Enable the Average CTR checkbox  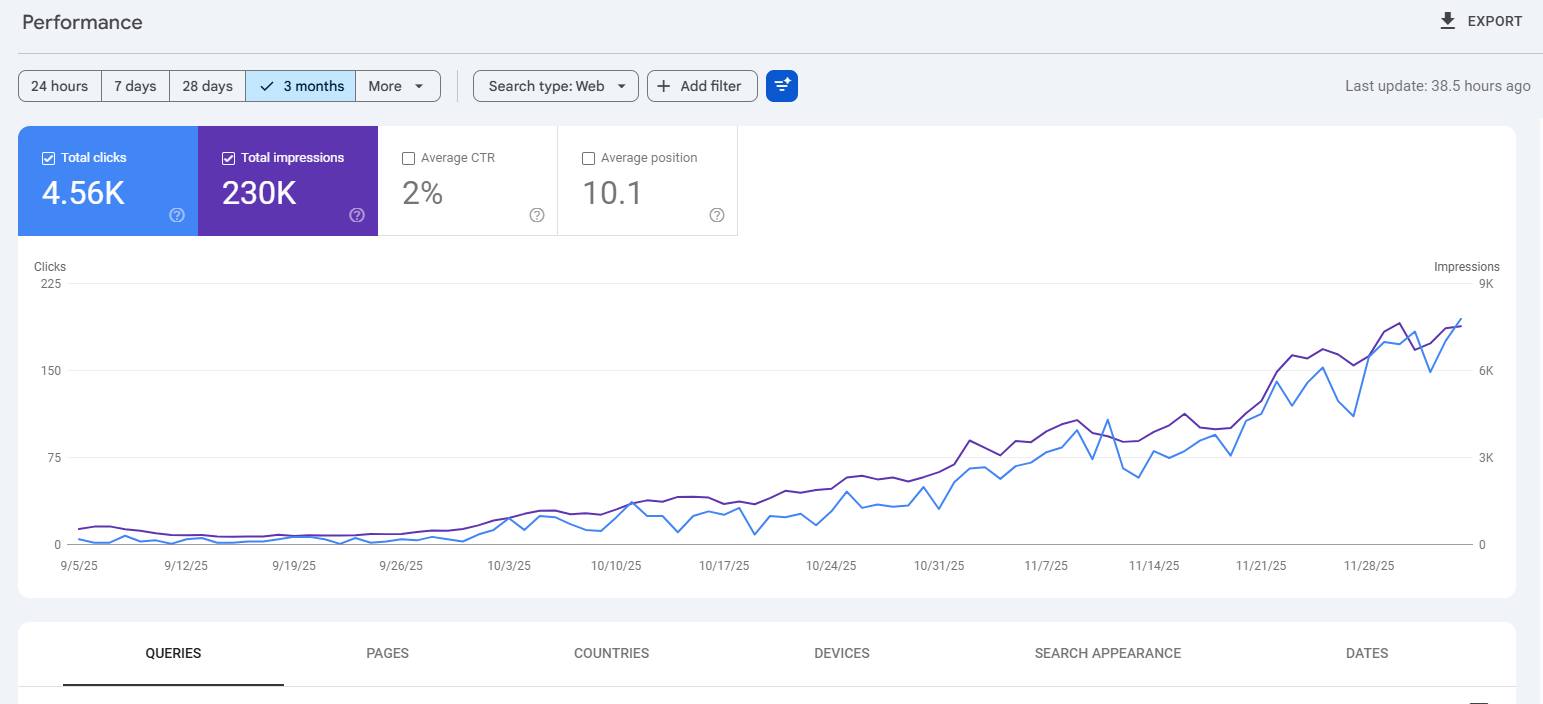[408, 158]
